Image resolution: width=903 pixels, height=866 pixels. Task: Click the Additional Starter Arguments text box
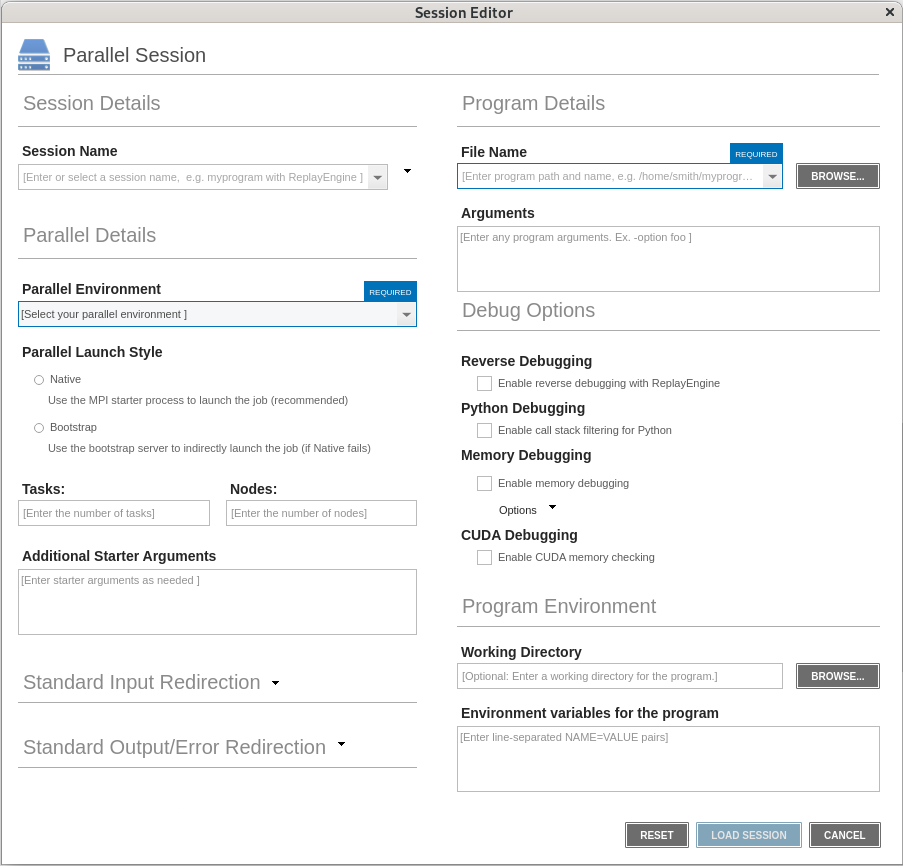(217, 602)
